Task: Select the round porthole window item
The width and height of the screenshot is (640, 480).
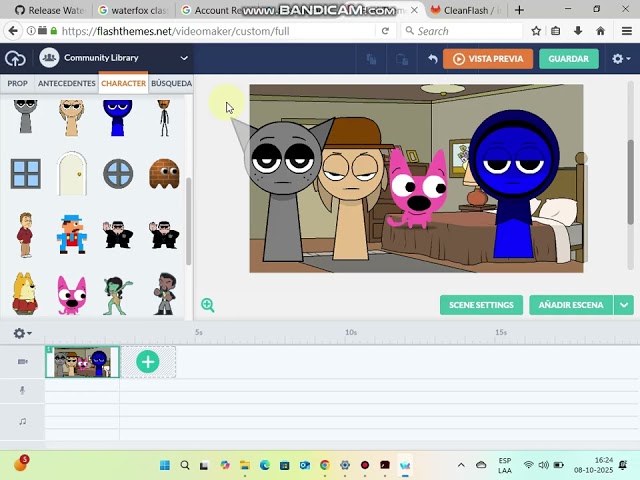Action: [x=118, y=174]
